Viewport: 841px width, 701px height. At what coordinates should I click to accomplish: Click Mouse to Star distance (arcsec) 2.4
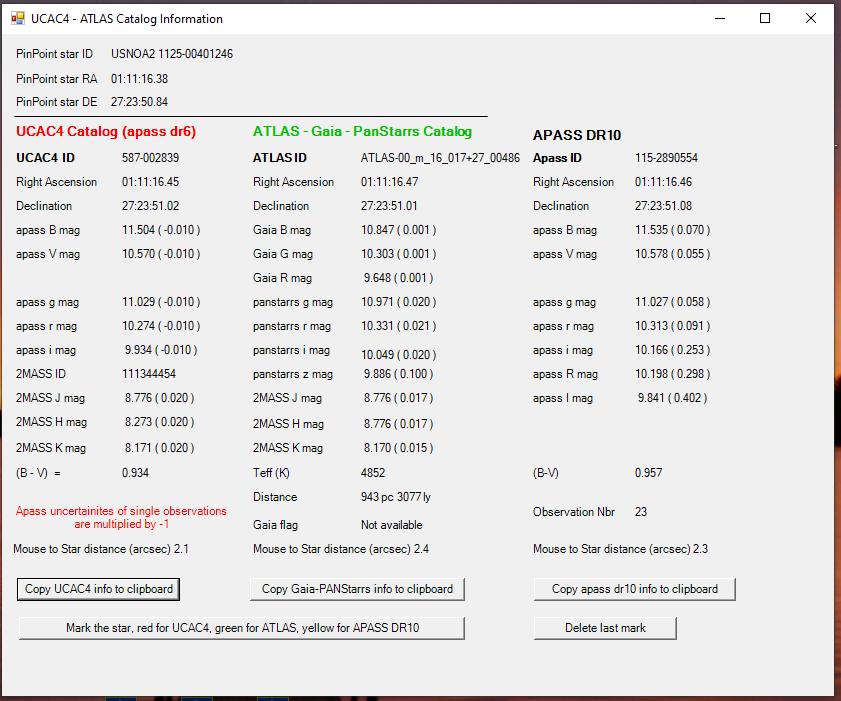tap(341, 549)
